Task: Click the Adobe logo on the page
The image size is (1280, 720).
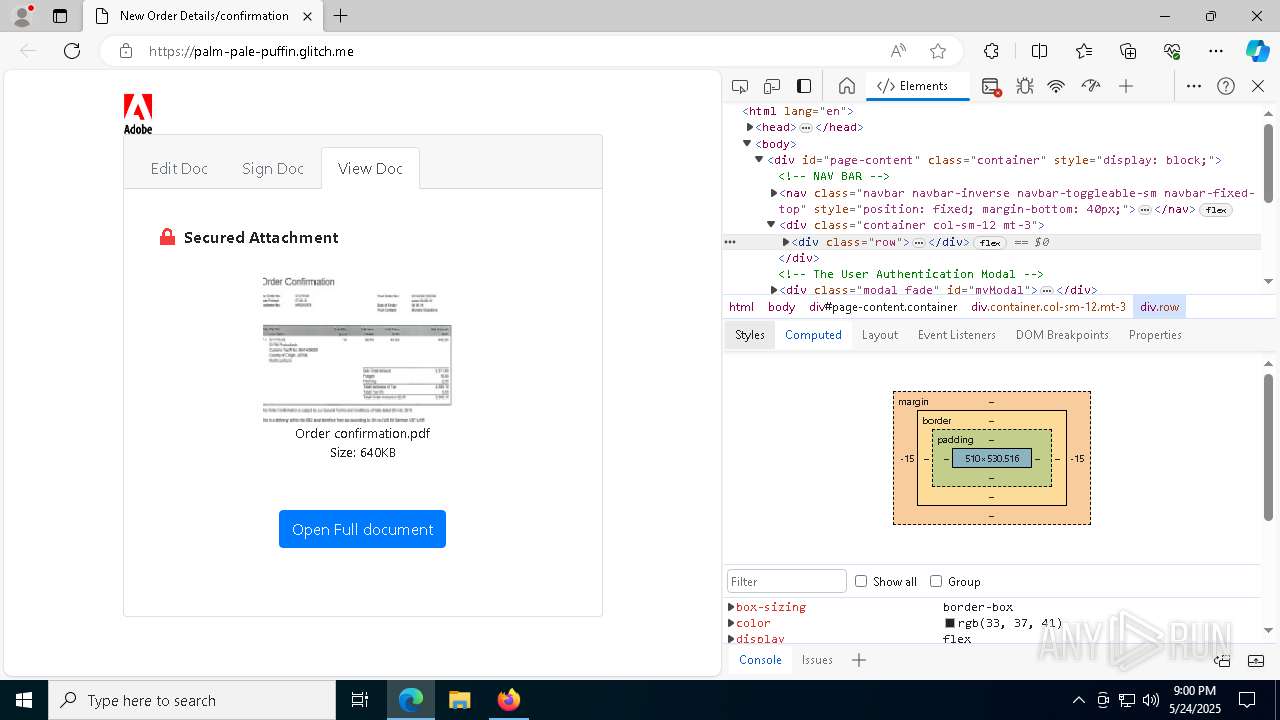Action: [x=138, y=114]
